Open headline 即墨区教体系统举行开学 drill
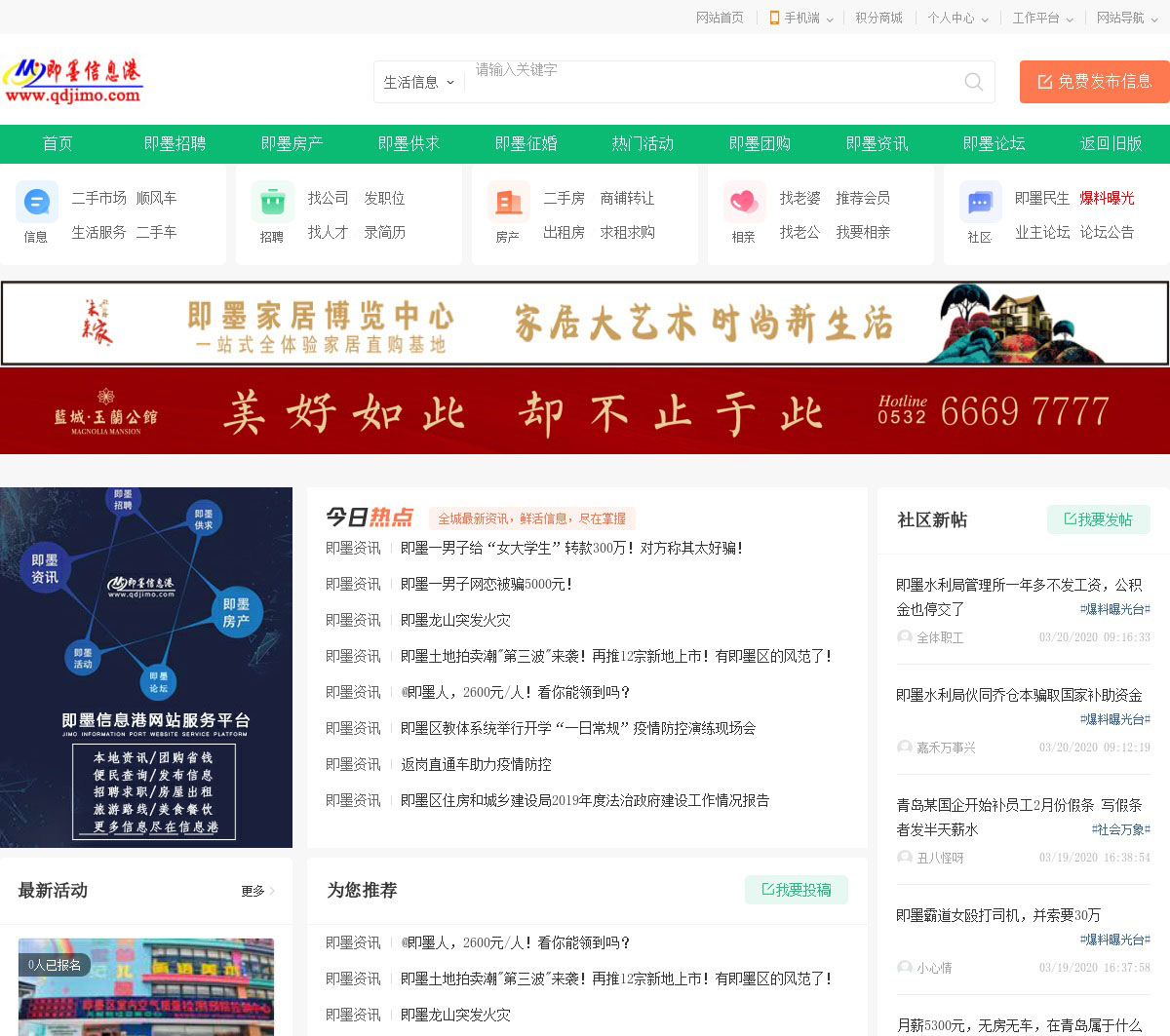This screenshot has height=1036, width=1170. (x=578, y=728)
